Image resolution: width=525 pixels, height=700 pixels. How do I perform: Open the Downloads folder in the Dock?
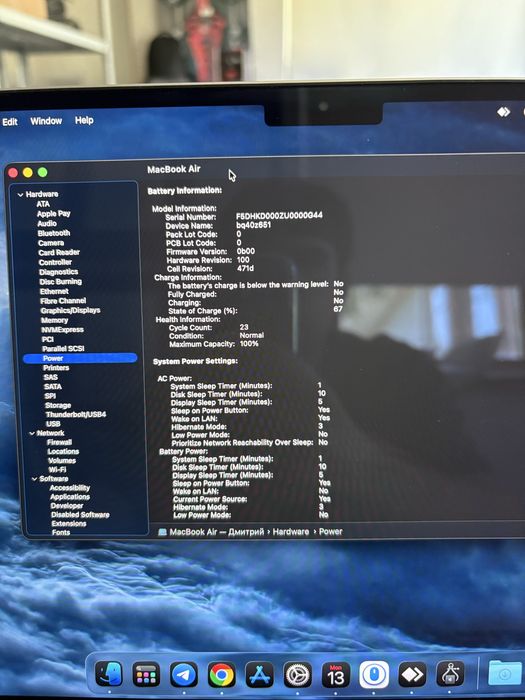(505, 673)
